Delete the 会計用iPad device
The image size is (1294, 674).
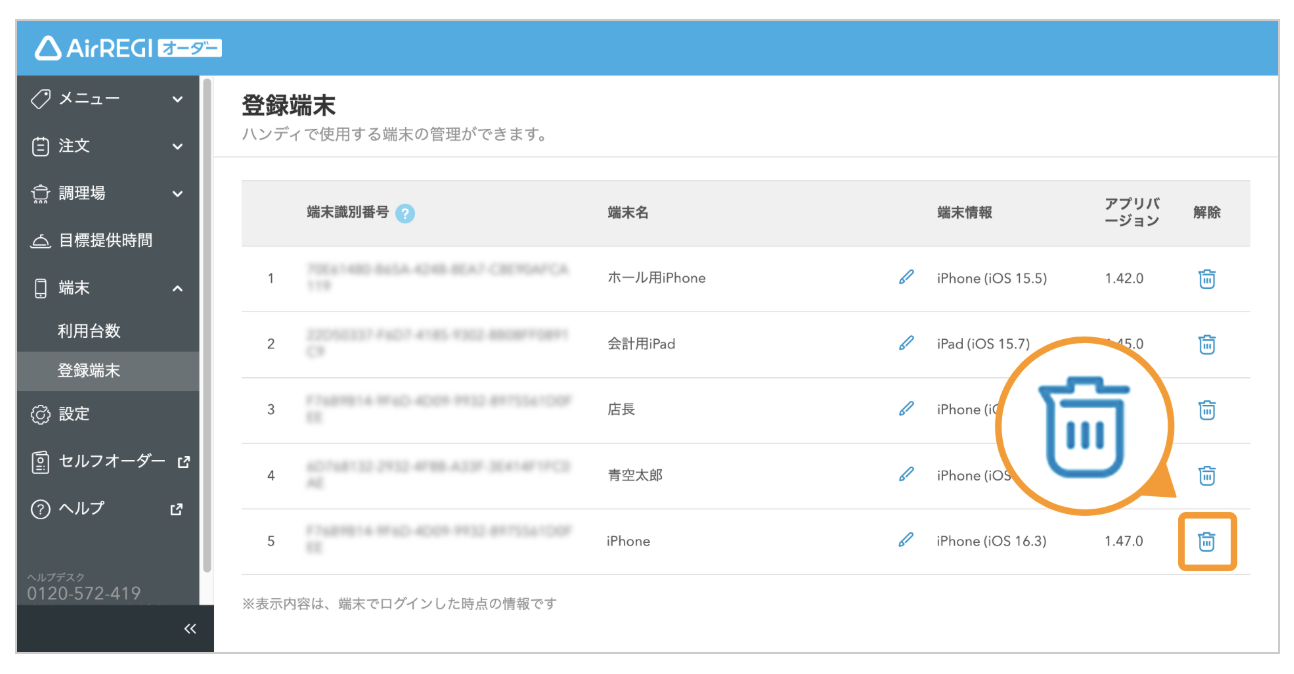[1207, 344]
